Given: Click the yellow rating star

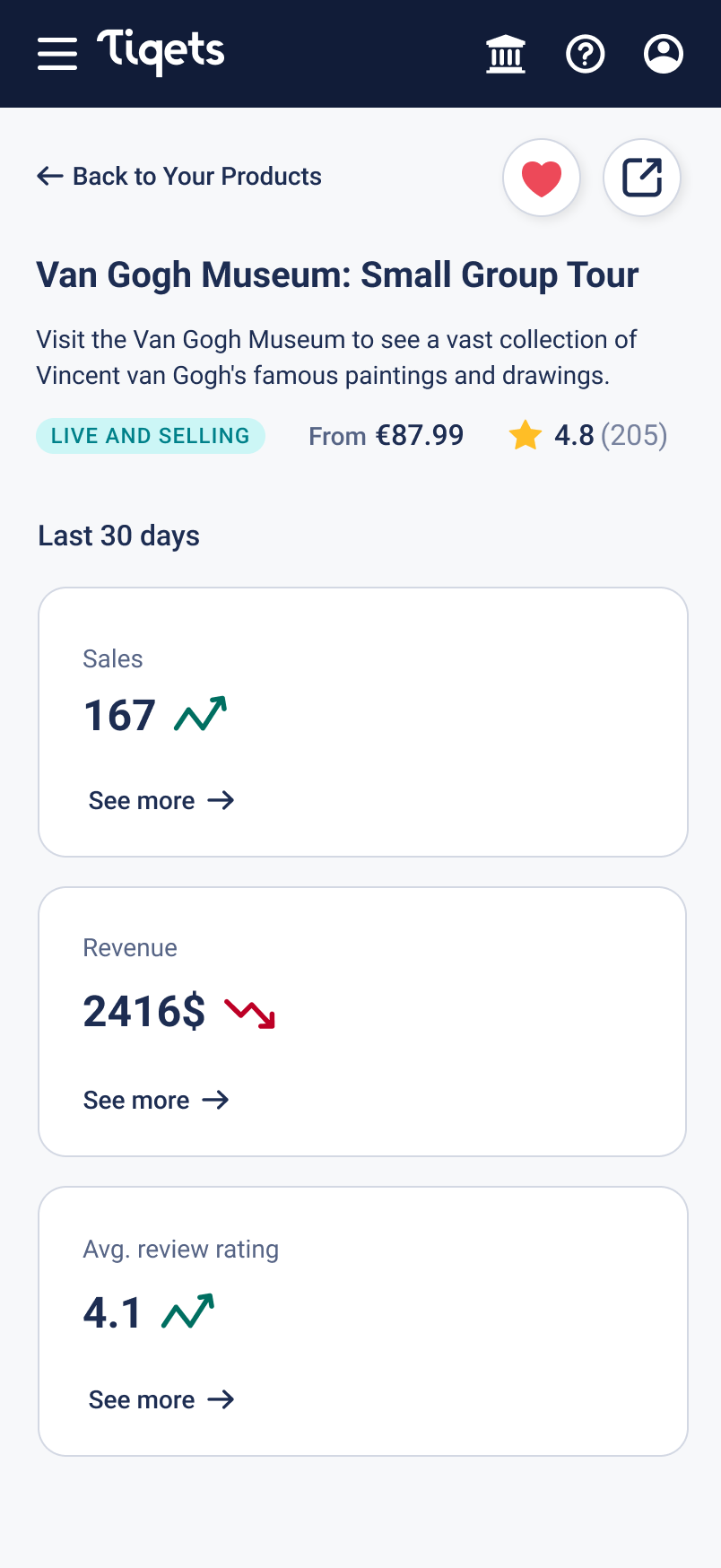Looking at the screenshot, I should [x=526, y=436].
